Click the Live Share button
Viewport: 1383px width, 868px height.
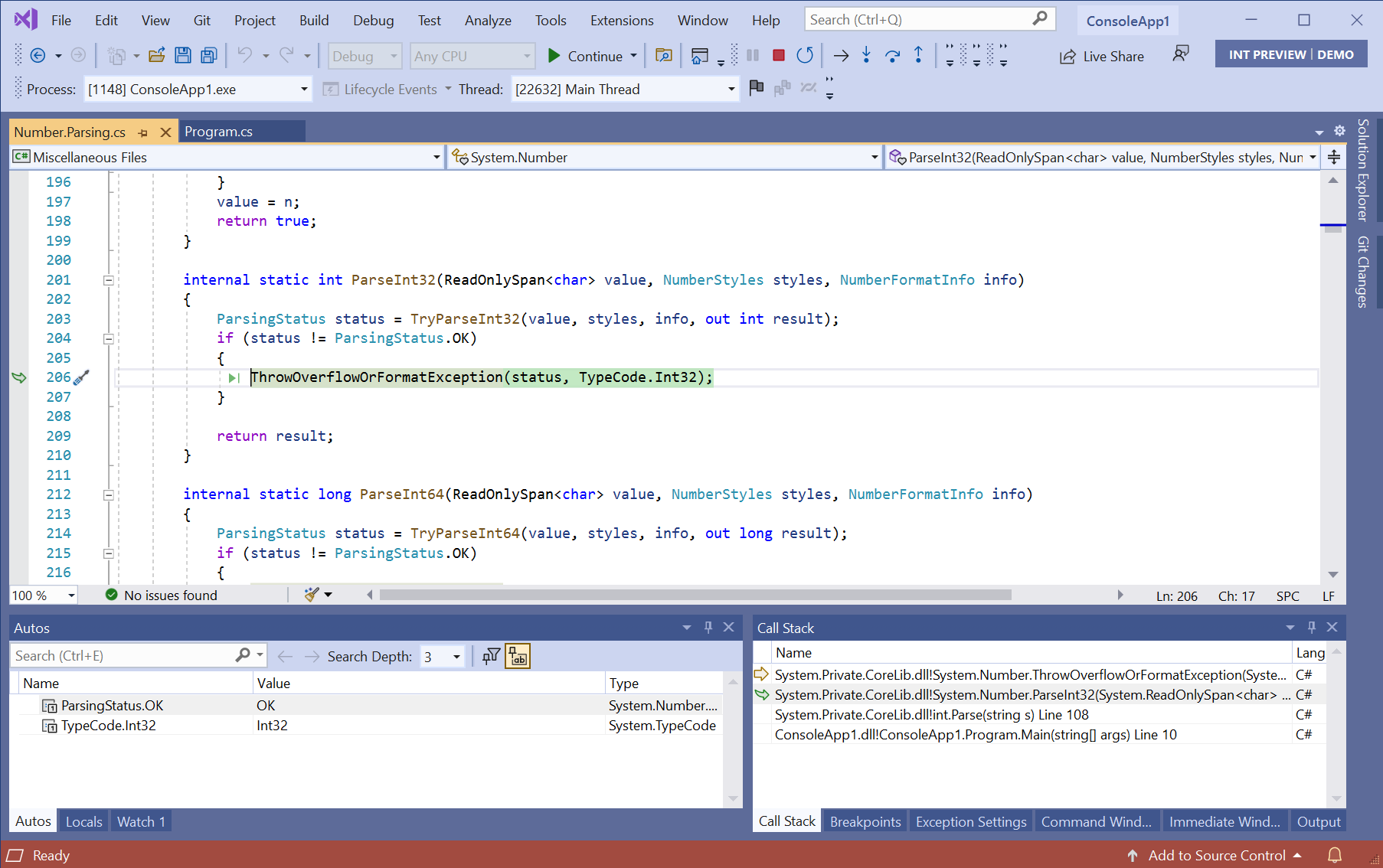click(x=1102, y=56)
